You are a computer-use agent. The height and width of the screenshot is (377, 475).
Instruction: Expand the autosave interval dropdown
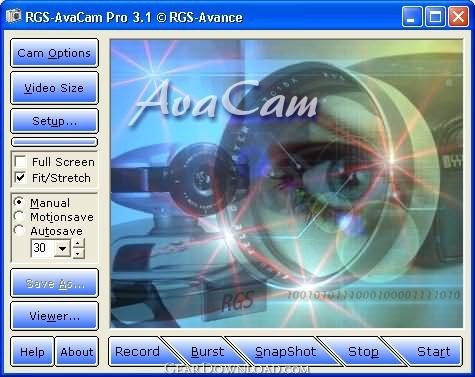pyautogui.click(x=62, y=248)
